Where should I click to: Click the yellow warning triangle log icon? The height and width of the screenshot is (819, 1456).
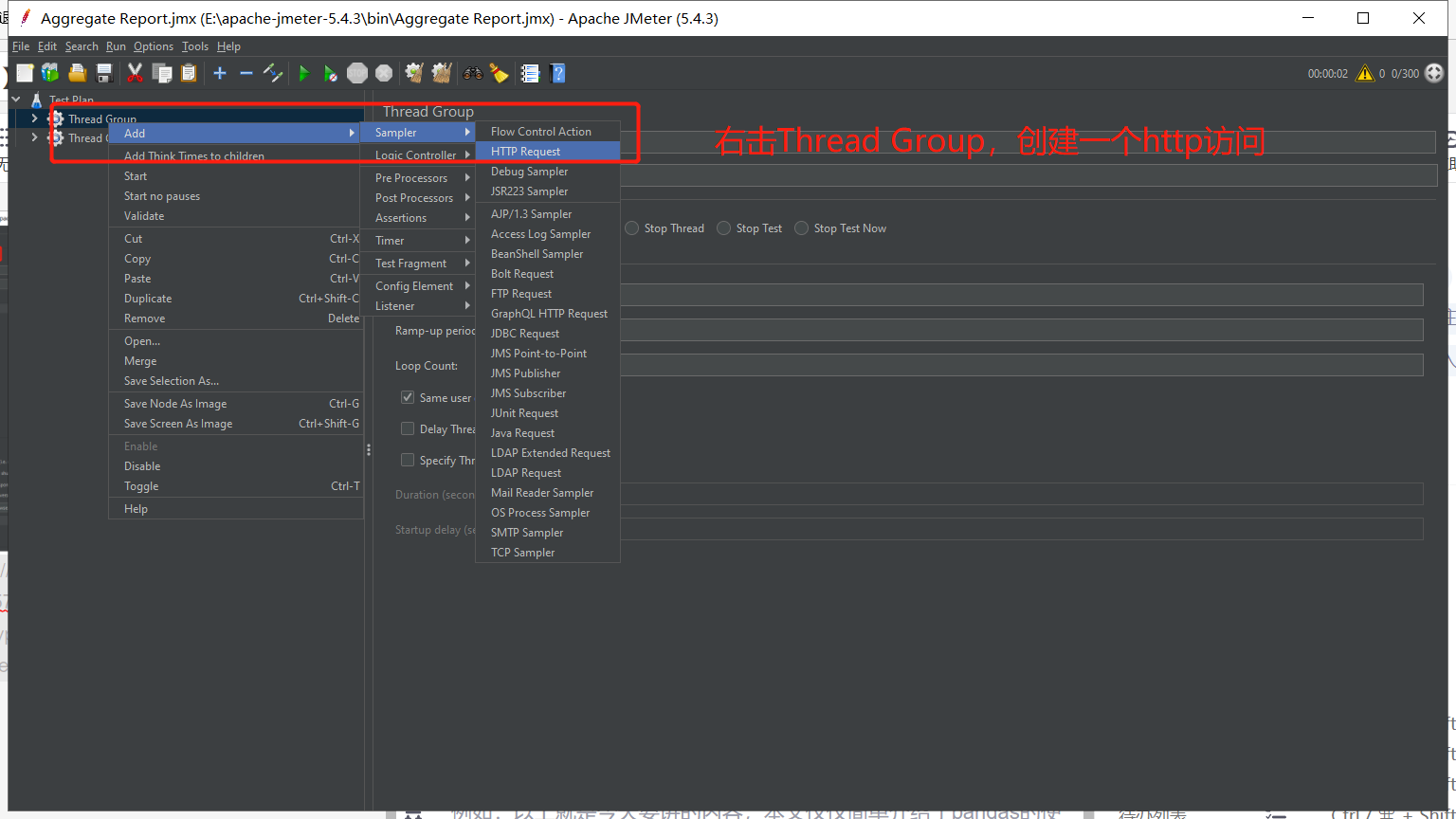pyautogui.click(x=1365, y=73)
